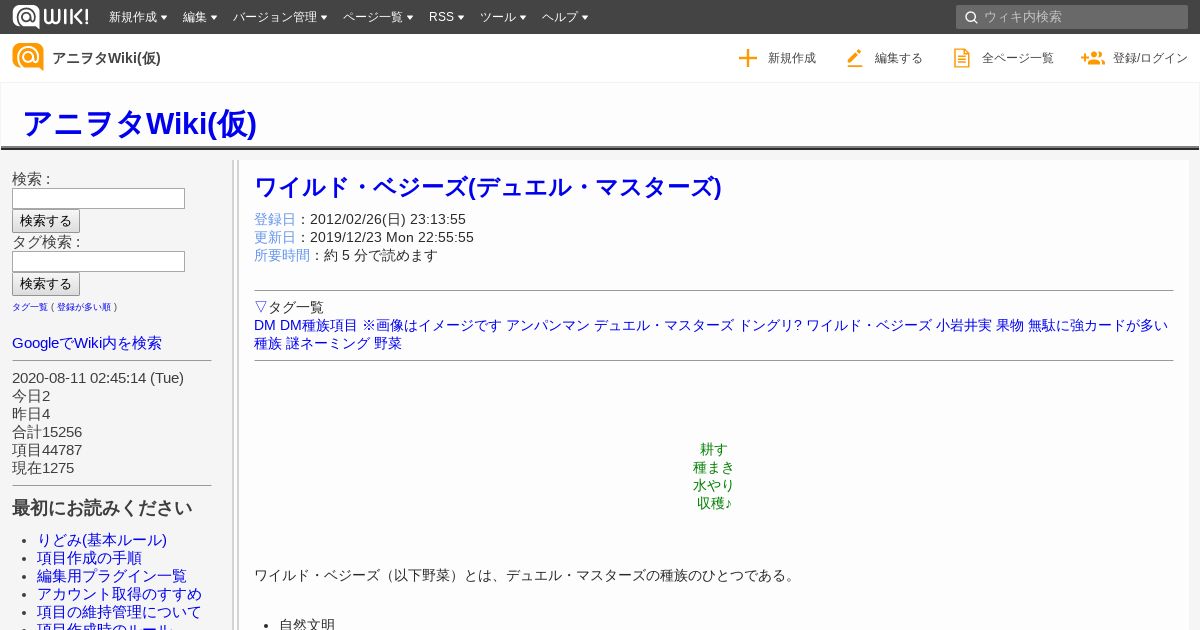Viewport: 1200px width, 630px height.
Task: Click the 登録が多い順 link
Action: click(x=84, y=307)
